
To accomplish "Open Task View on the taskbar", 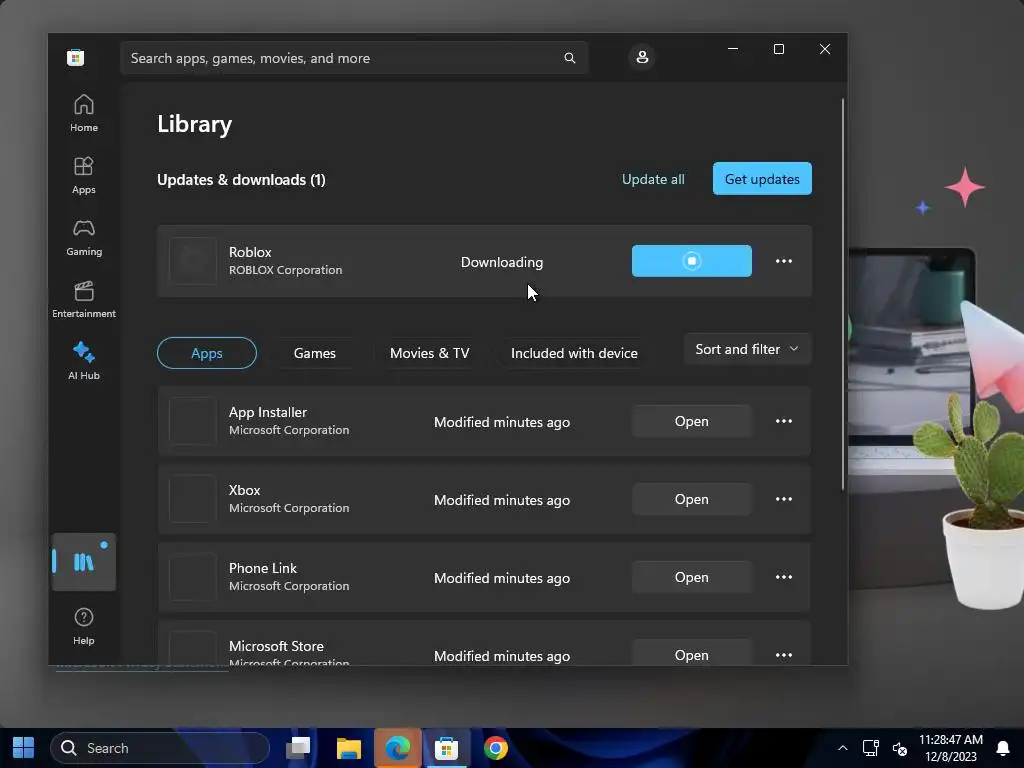I will click(298, 748).
